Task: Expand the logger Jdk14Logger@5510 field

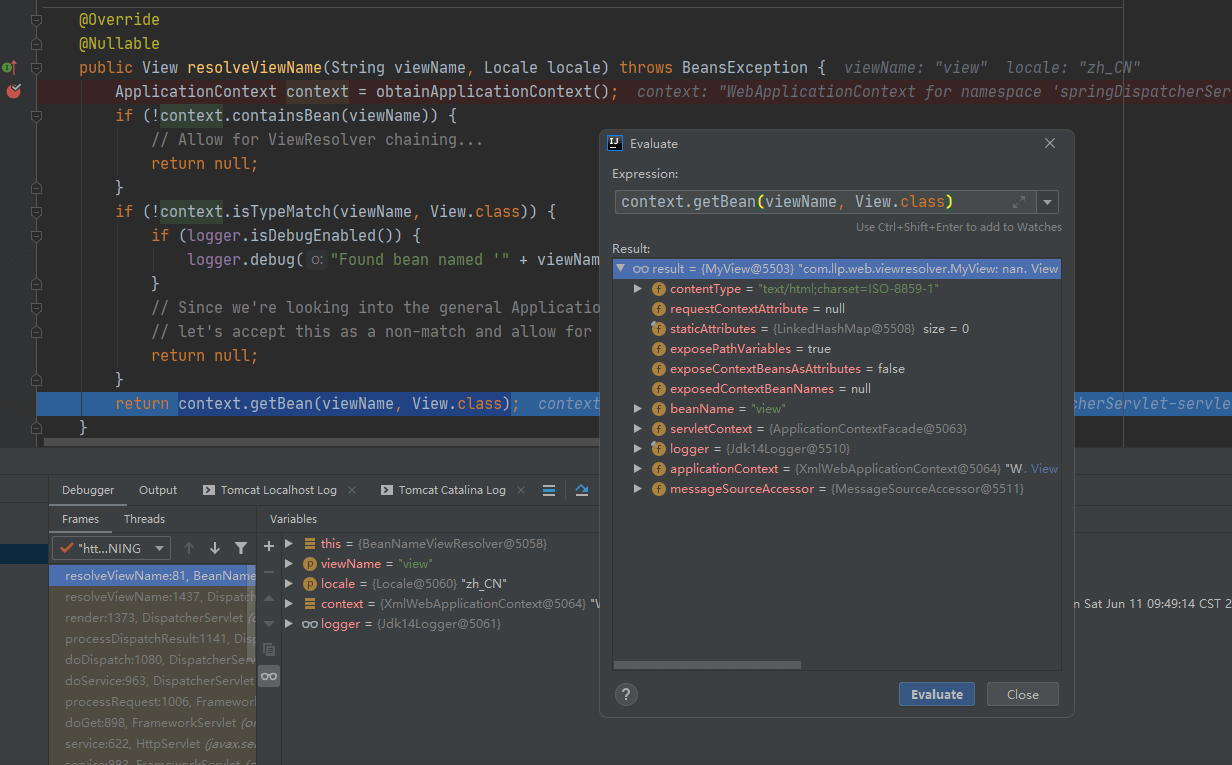Action: click(x=638, y=448)
